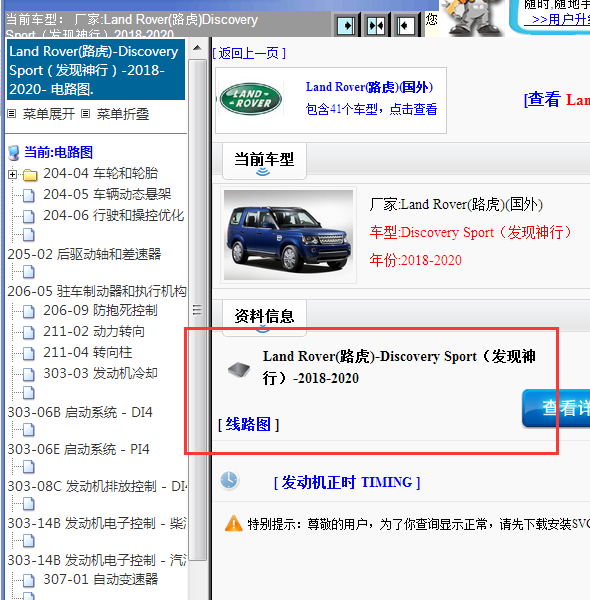This screenshot has height=600, width=590.
Task: Click the sidebar scrollbar up arrow
Action: [x=197, y=48]
